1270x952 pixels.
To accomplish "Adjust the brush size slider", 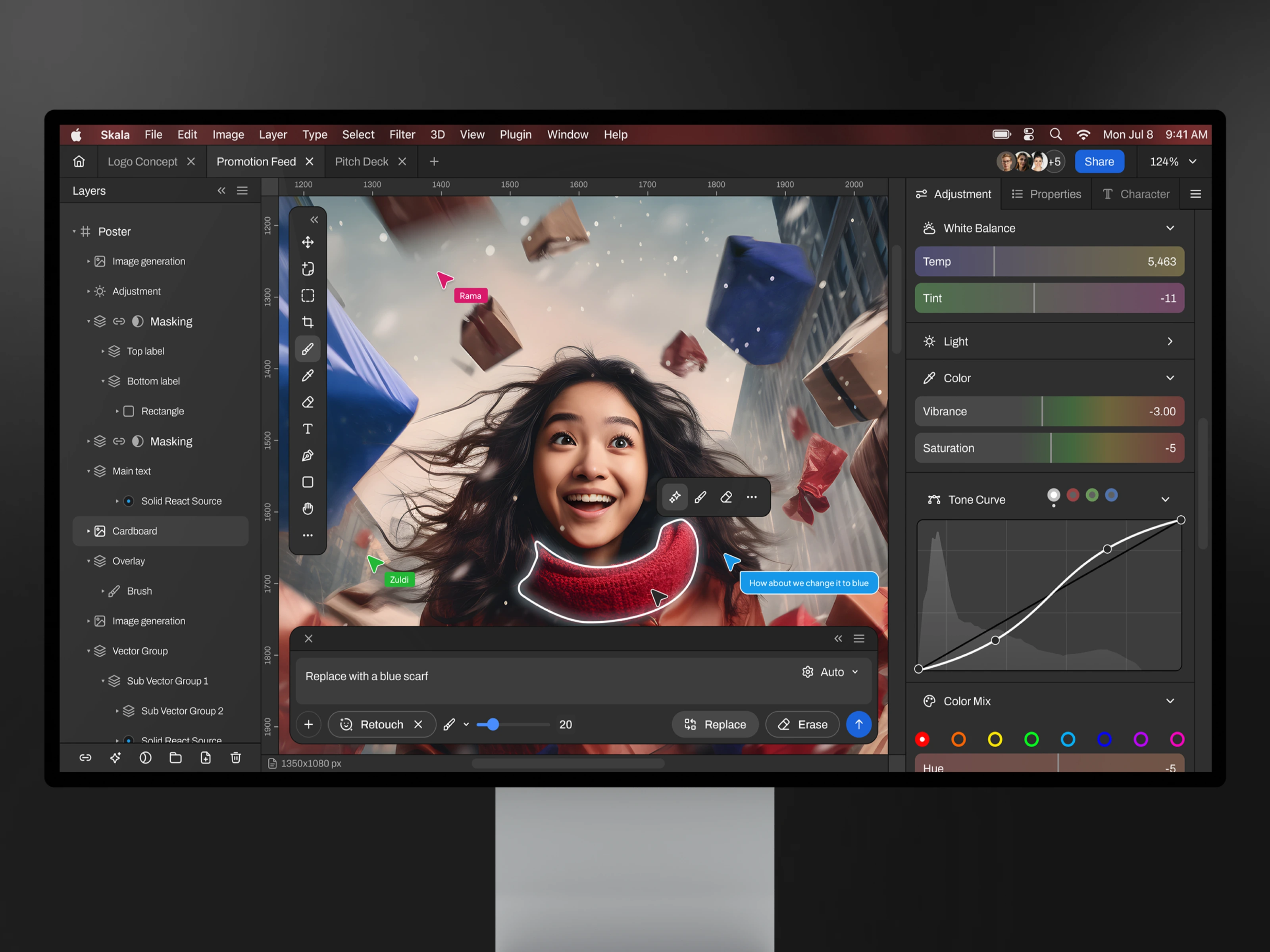I will point(513,724).
